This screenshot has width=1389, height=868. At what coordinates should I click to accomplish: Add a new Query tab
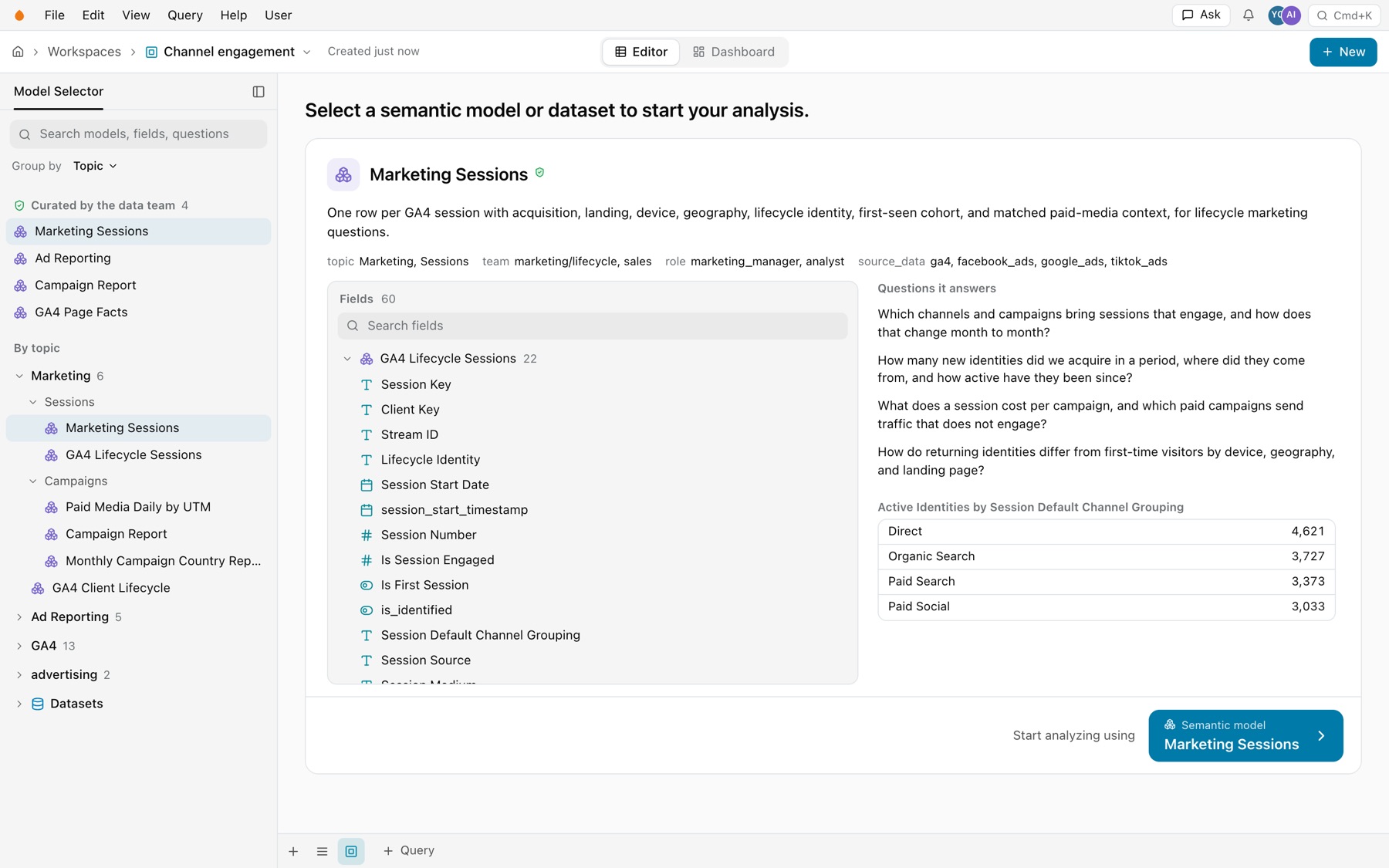(x=409, y=850)
